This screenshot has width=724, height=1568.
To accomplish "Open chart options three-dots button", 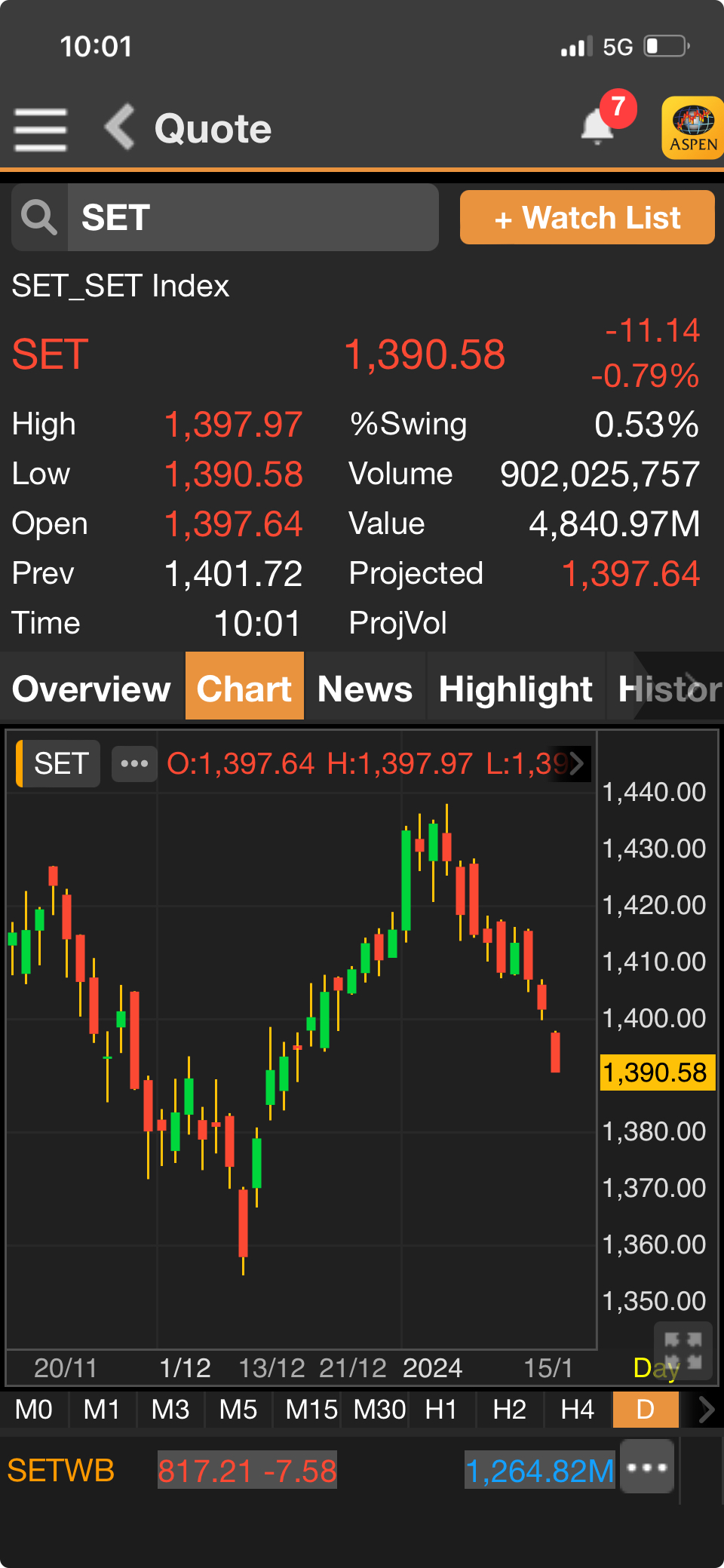I will pos(134,764).
